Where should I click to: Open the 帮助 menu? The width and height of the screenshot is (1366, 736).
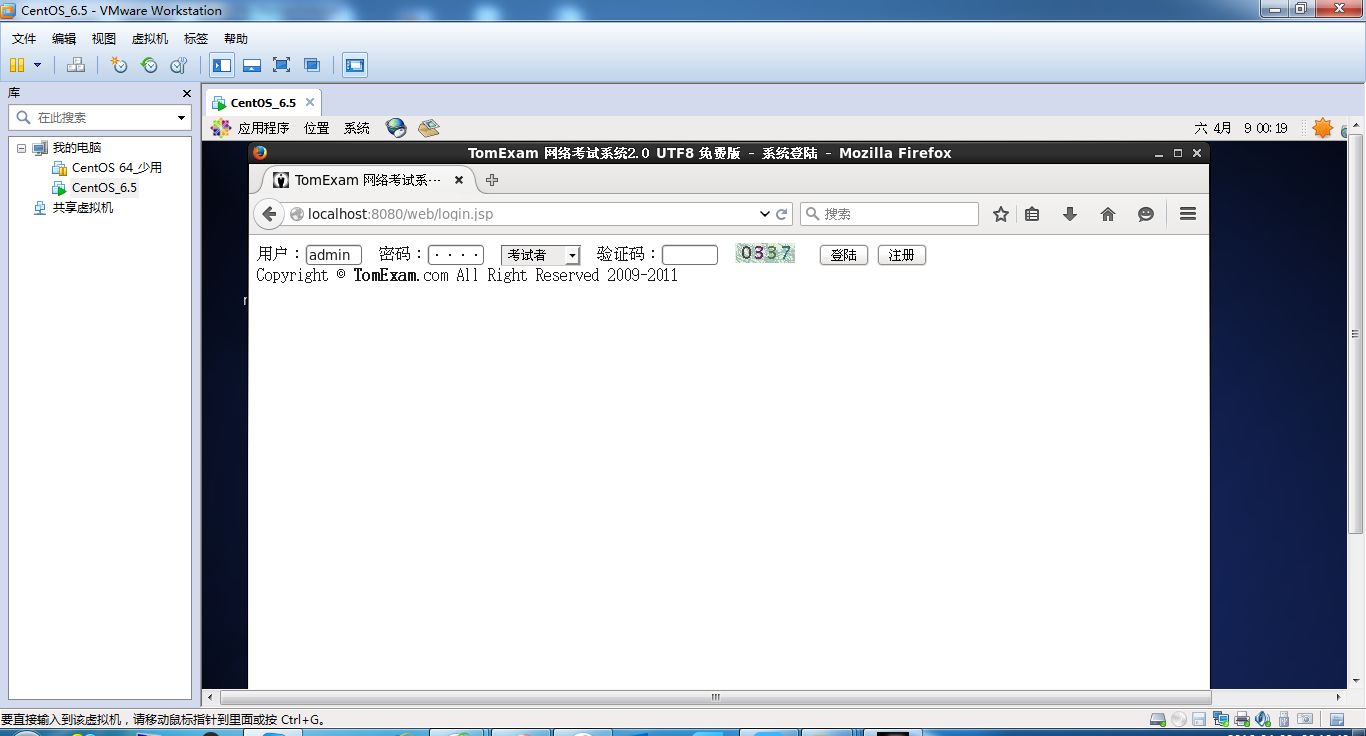(236, 39)
